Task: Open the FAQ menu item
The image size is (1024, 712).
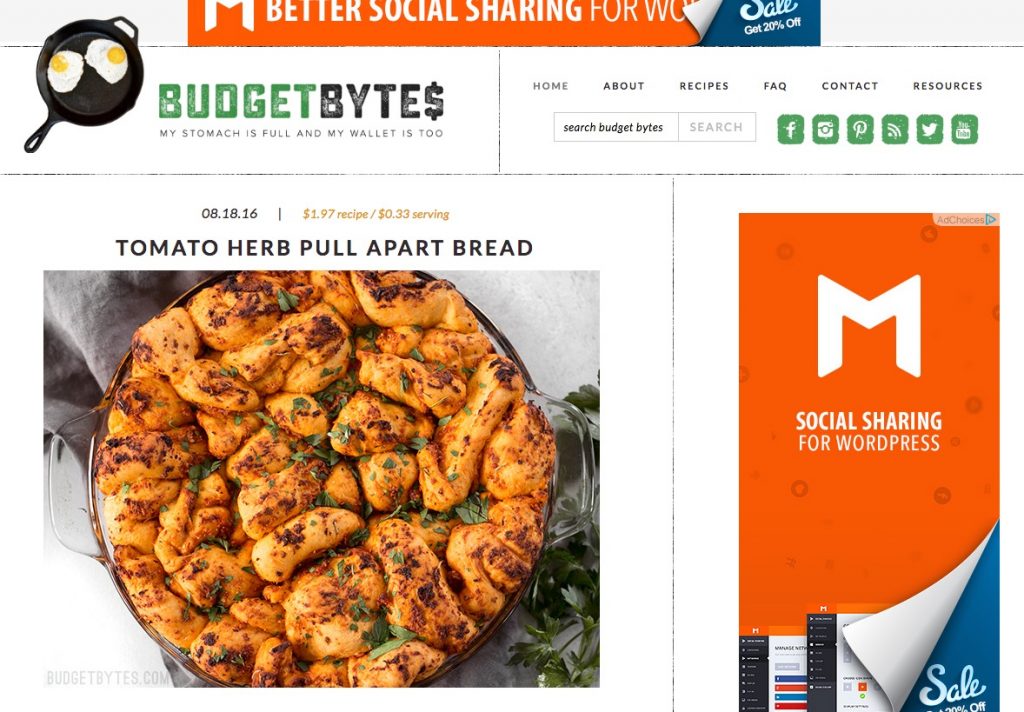Action: click(x=775, y=86)
